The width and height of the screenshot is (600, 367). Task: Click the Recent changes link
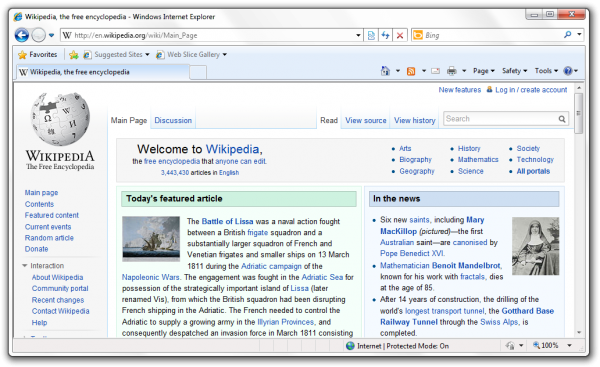[x=58, y=300]
